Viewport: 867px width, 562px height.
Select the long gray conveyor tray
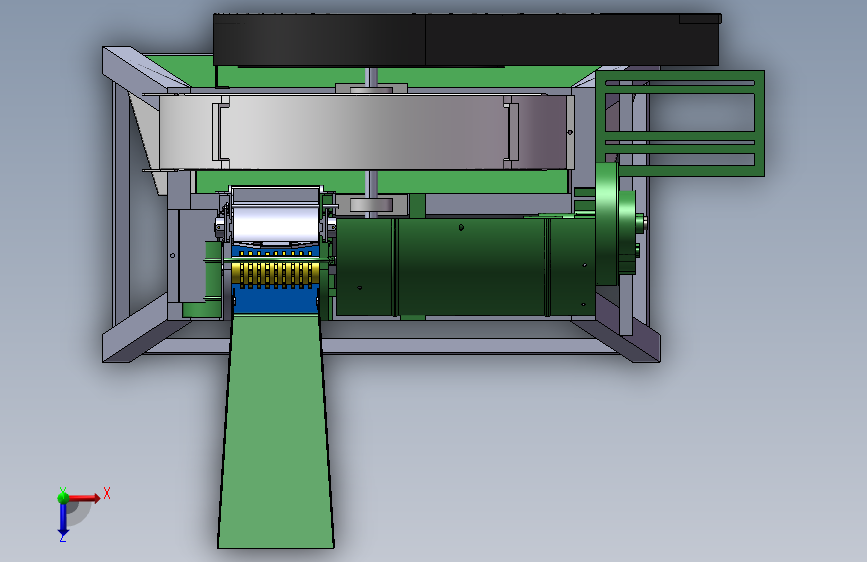point(367,132)
